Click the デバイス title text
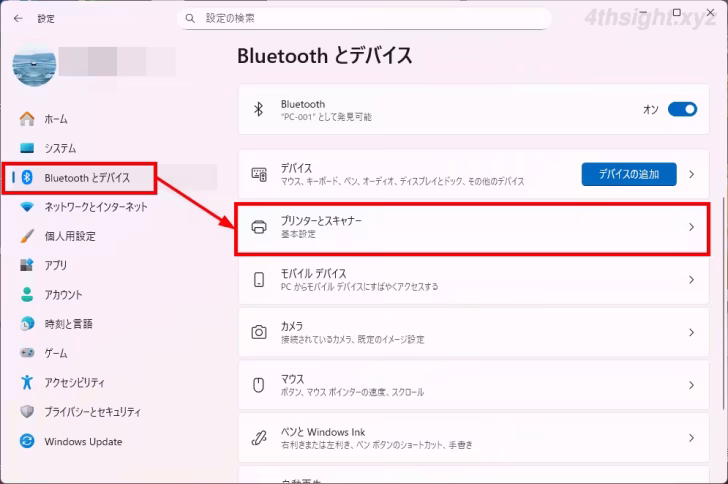 [x=296, y=168]
